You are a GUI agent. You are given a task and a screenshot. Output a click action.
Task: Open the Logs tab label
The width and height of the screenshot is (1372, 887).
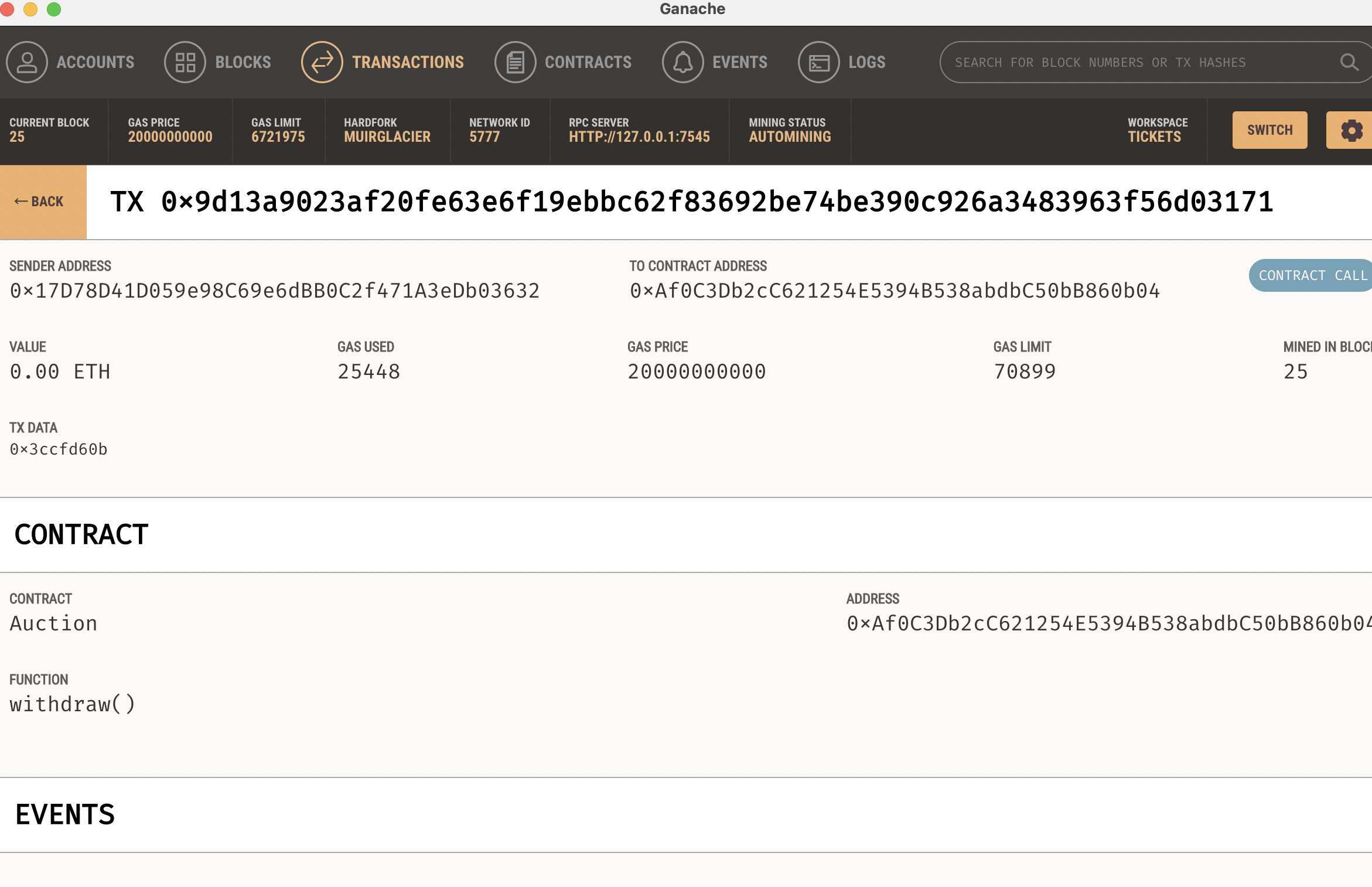(x=867, y=62)
